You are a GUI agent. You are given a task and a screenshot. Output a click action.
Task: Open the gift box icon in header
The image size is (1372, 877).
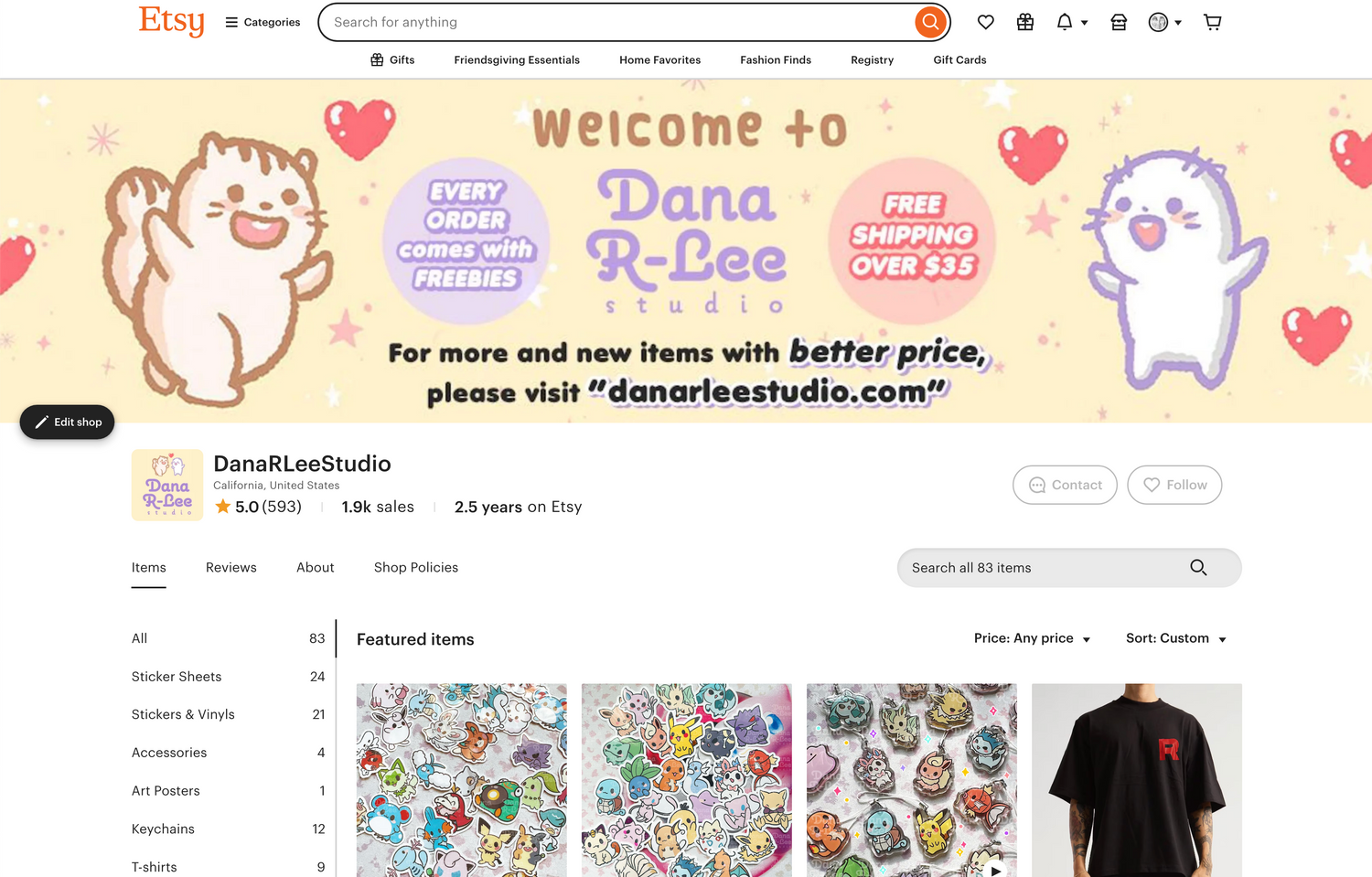click(x=1025, y=22)
